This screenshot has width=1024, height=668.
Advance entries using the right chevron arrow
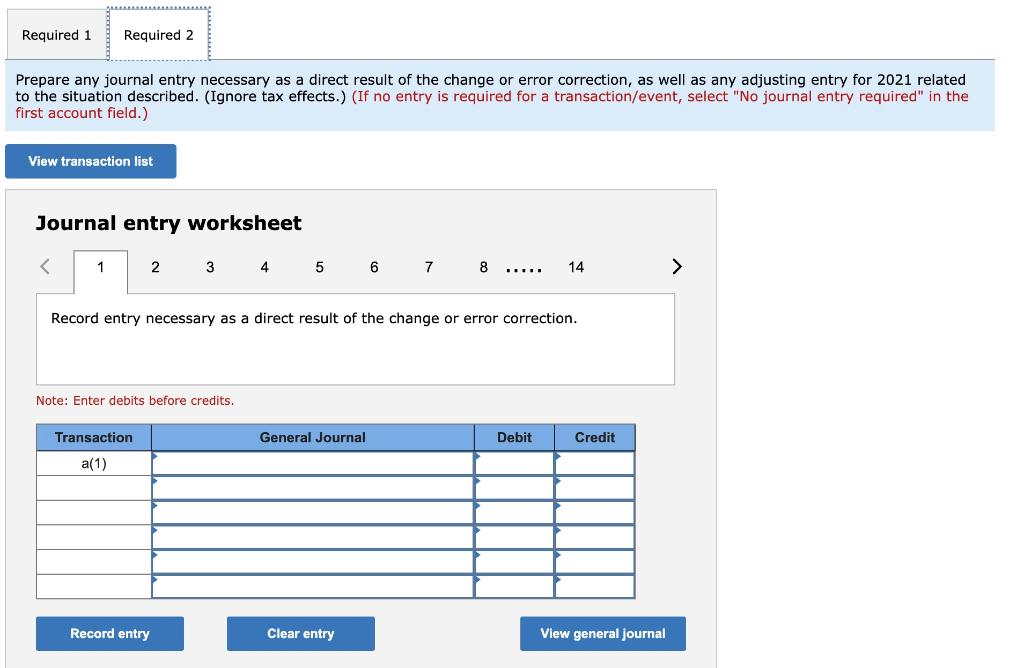(675, 266)
